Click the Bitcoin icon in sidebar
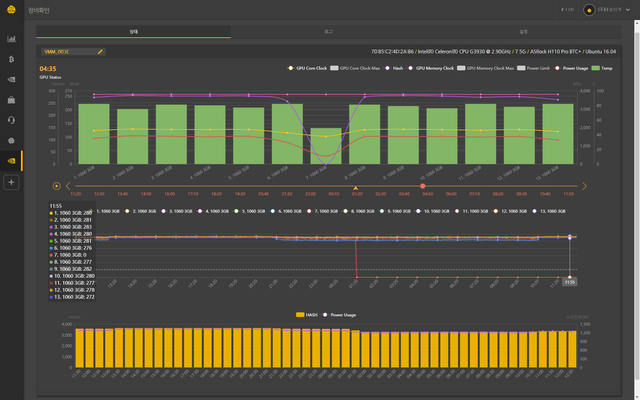Viewport: 640px width, 400px height. [11, 60]
